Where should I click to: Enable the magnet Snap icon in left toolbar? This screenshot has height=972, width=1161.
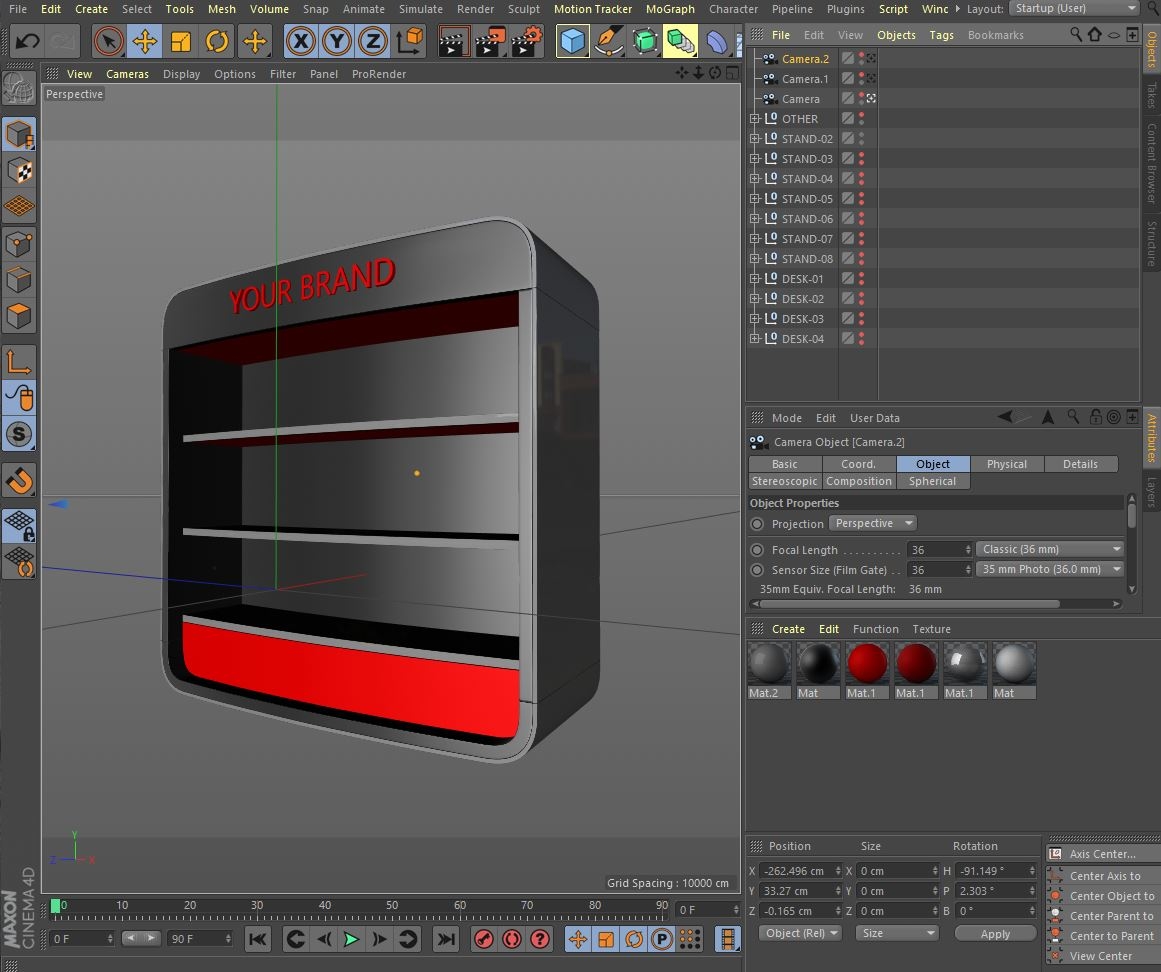point(19,481)
